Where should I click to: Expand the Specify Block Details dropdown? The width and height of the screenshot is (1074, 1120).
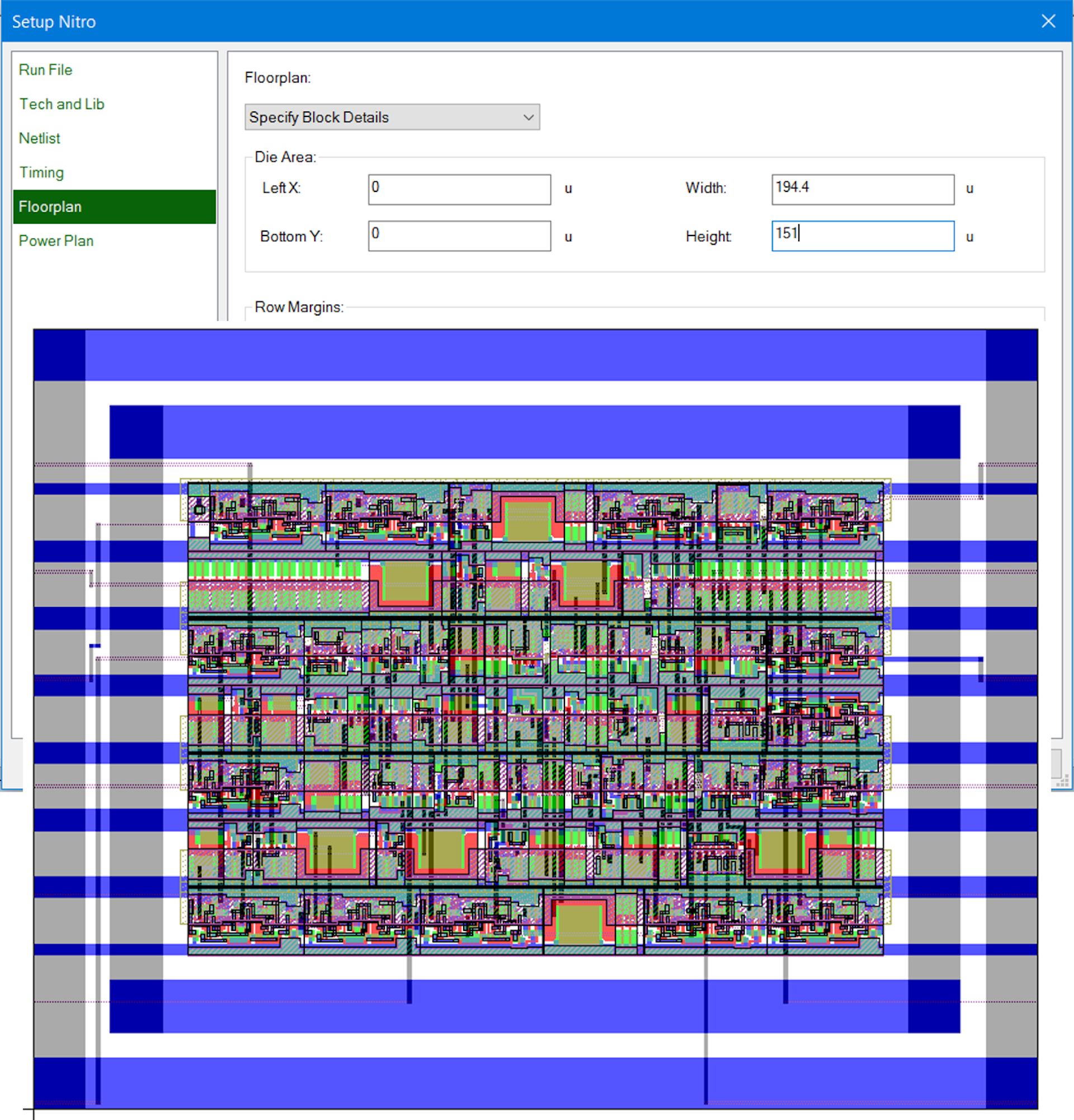[x=392, y=117]
